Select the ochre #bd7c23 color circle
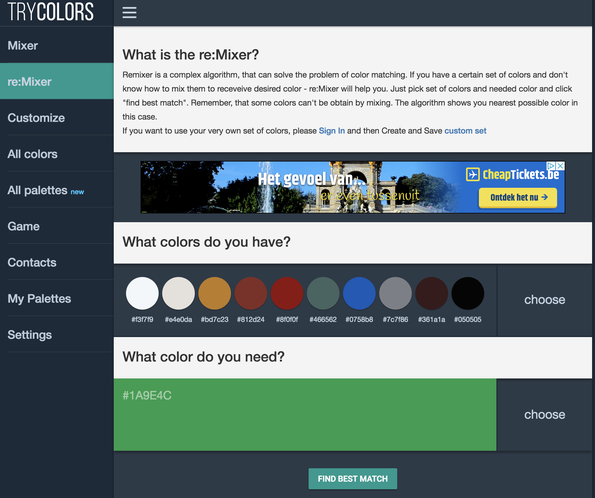This screenshot has height=498, width=595. [214, 293]
